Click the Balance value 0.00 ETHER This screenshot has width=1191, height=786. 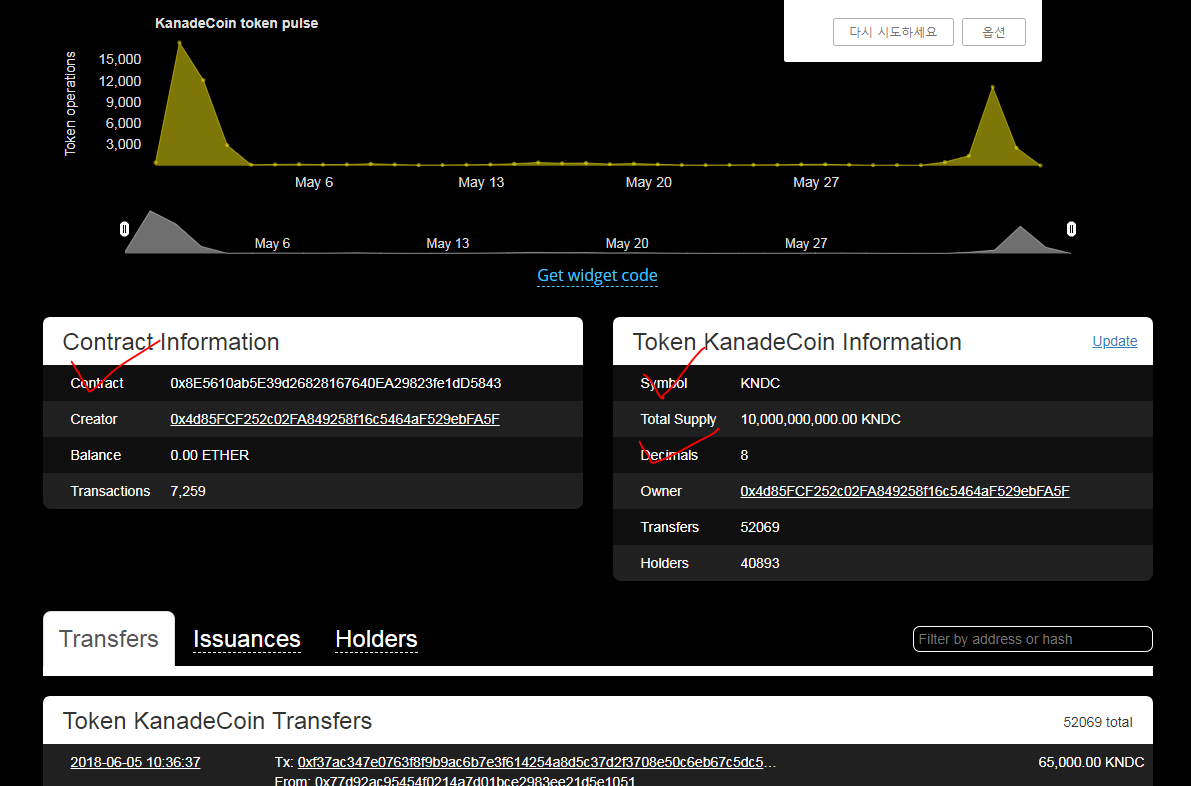pos(210,456)
